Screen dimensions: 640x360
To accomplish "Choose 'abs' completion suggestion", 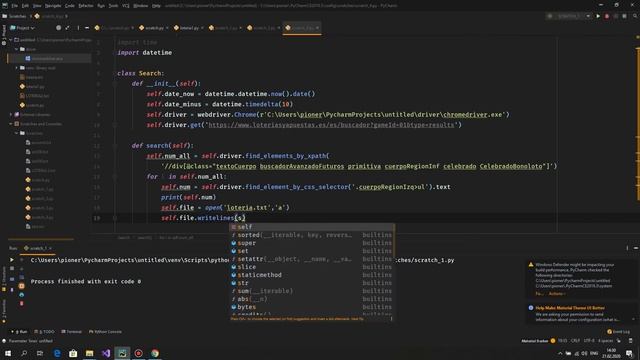I will (x=312, y=299).
